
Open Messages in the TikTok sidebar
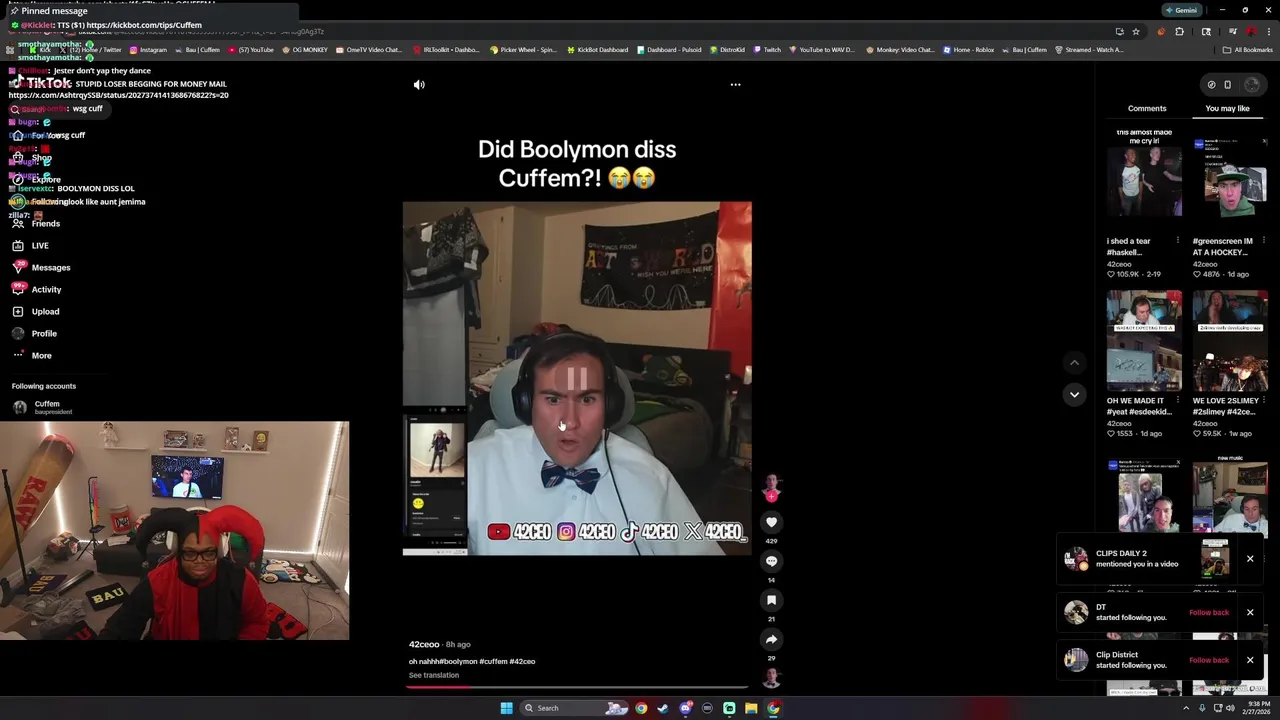(41, 267)
